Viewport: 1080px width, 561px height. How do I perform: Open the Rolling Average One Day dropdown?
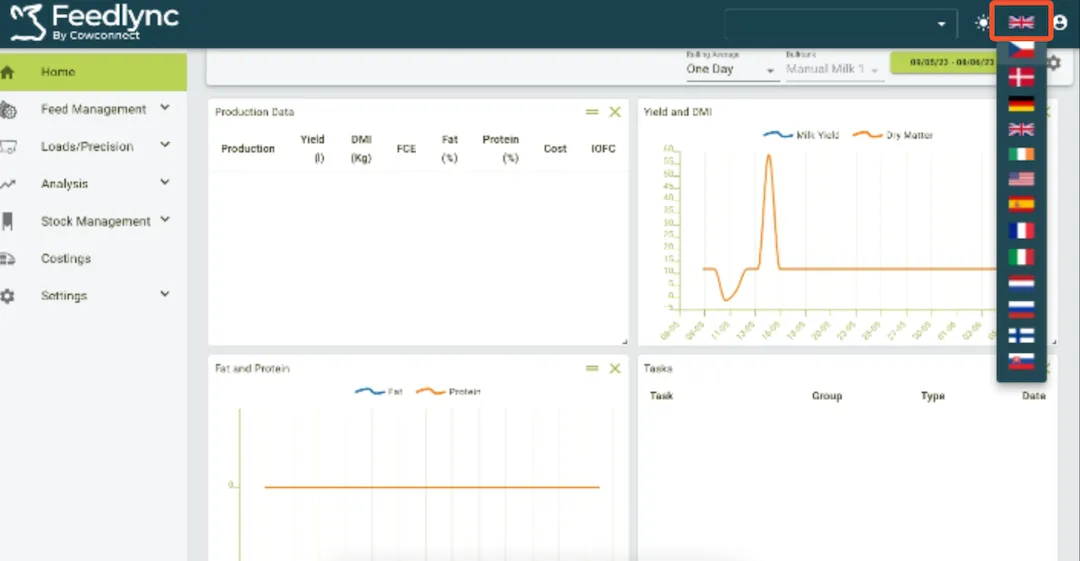pyautogui.click(x=731, y=69)
